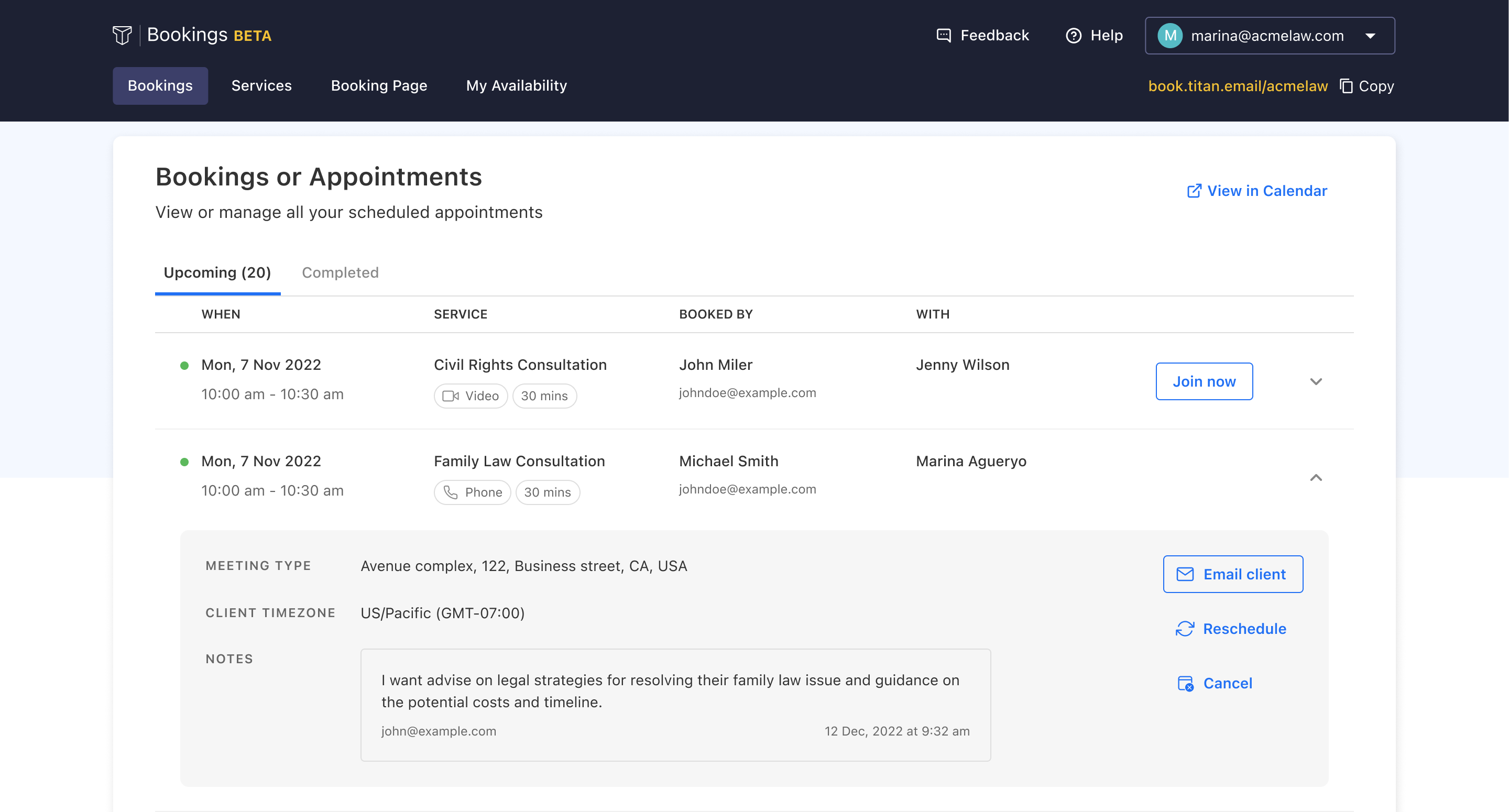
Task: Click green status dot for Family Law booking
Action: coord(184,462)
